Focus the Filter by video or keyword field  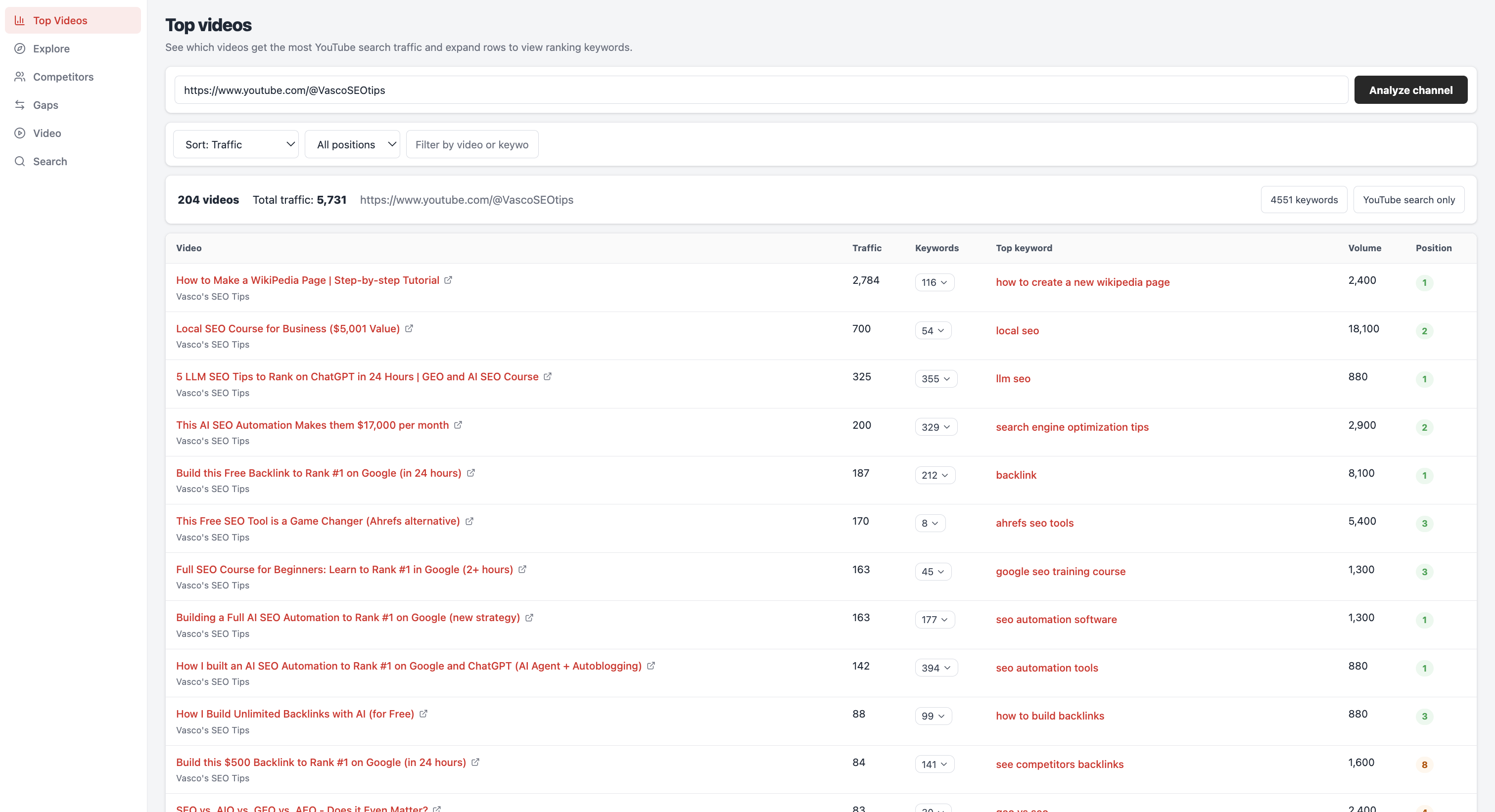tap(472, 144)
